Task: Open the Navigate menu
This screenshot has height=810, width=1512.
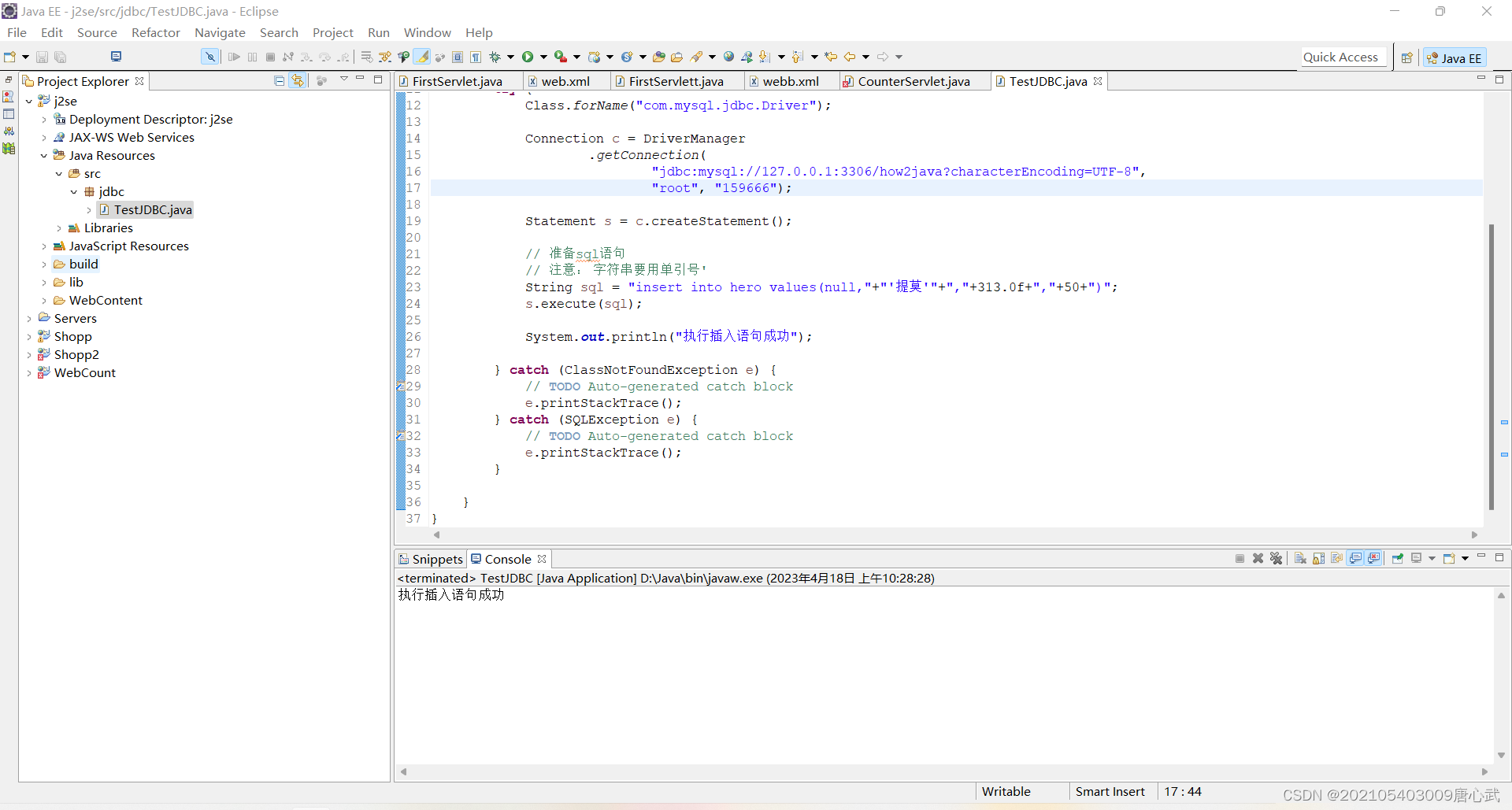Action: [x=220, y=32]
